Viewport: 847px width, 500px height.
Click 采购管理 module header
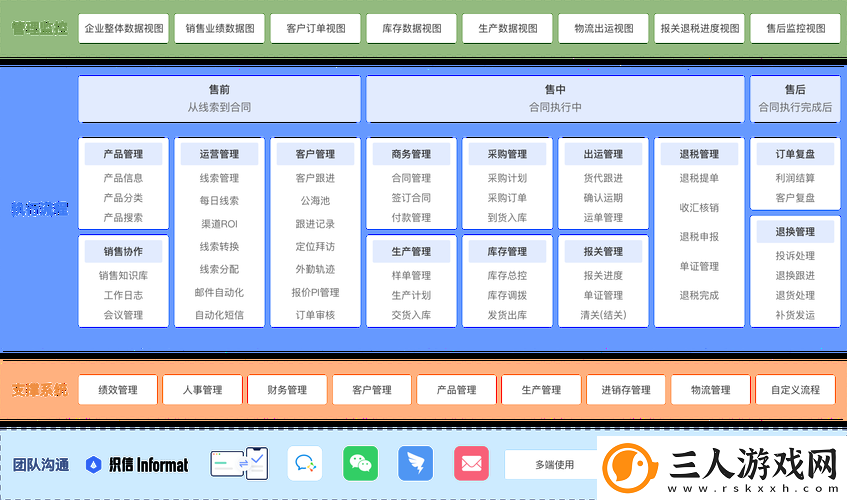pos(507,154)
